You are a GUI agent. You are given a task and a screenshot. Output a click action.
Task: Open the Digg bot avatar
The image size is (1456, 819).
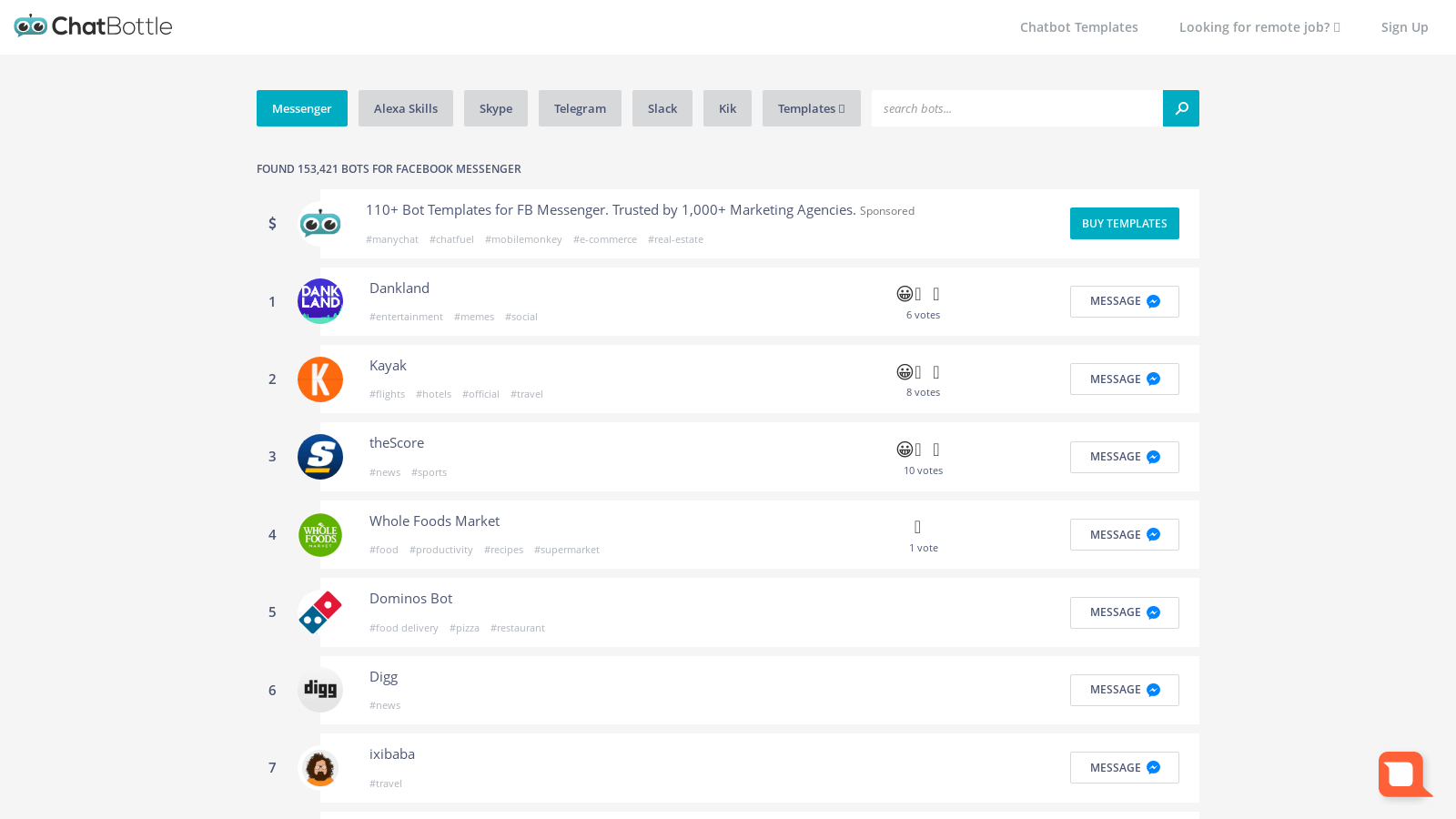click(x=320, y=690)
